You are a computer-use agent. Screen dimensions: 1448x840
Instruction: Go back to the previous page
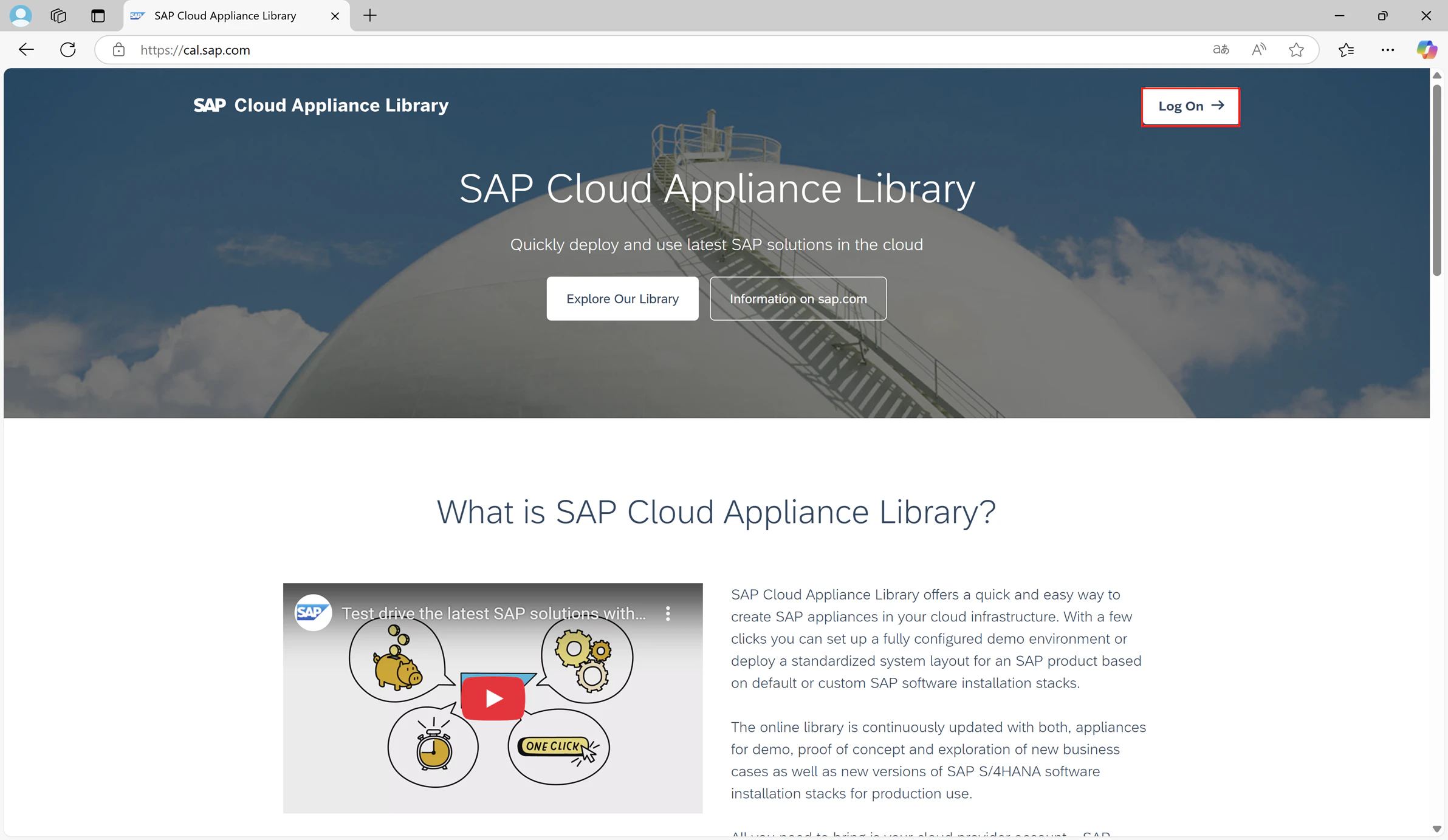(x=26, y=50)
